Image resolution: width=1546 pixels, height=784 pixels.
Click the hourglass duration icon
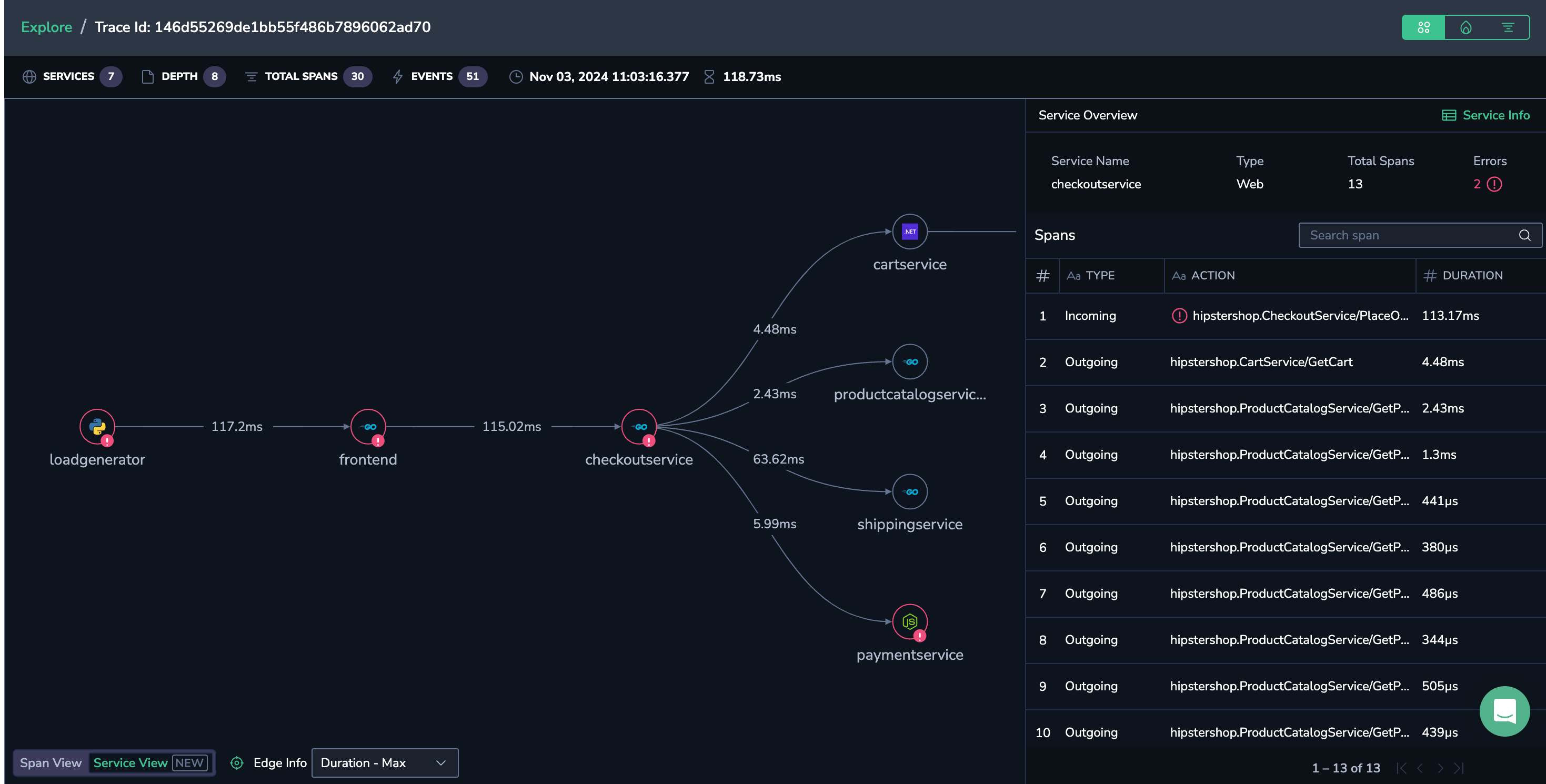(709, 77)
